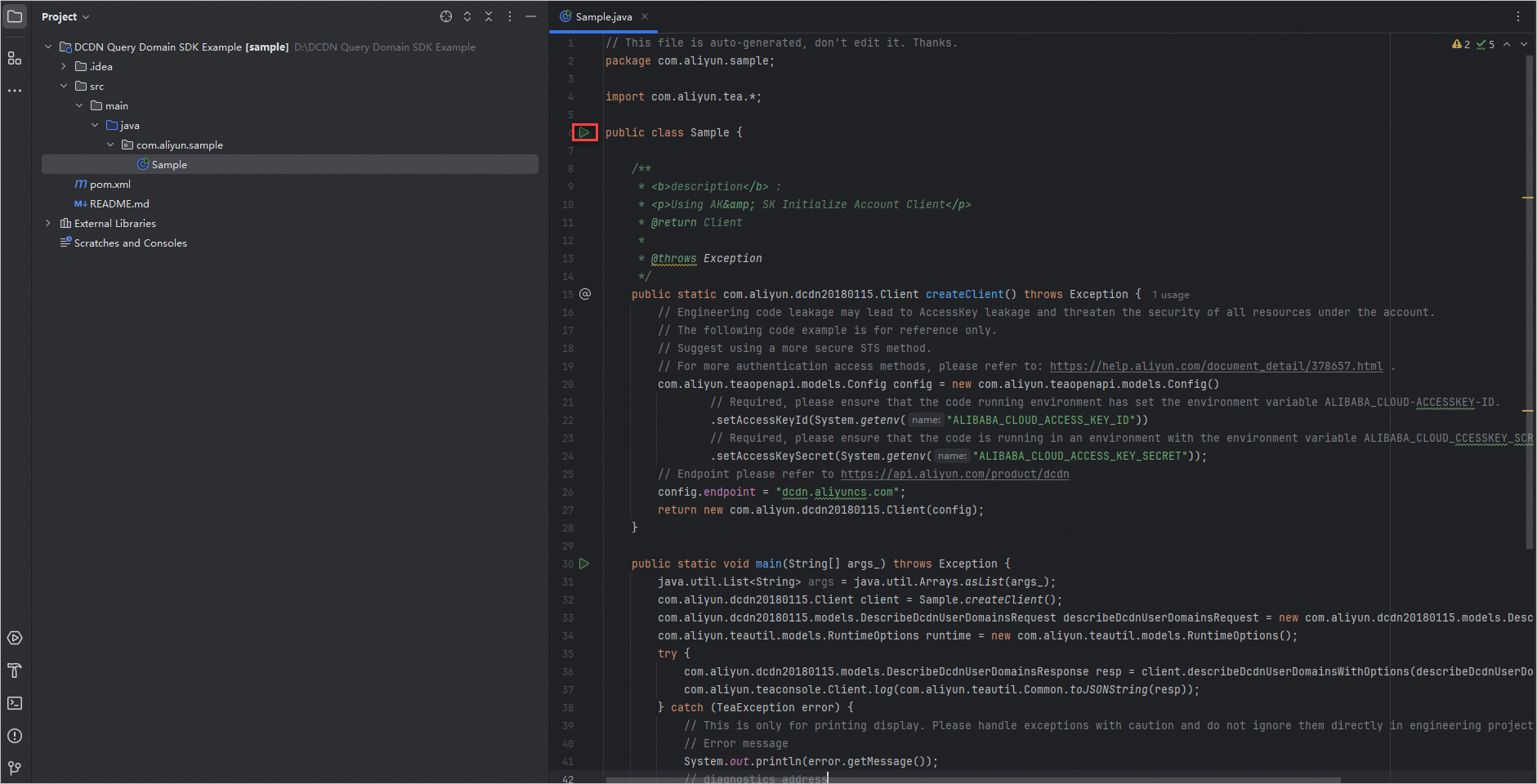The image size is (1537, 784).
Task: Open the Services run tool window
Action: click(15, 638)
